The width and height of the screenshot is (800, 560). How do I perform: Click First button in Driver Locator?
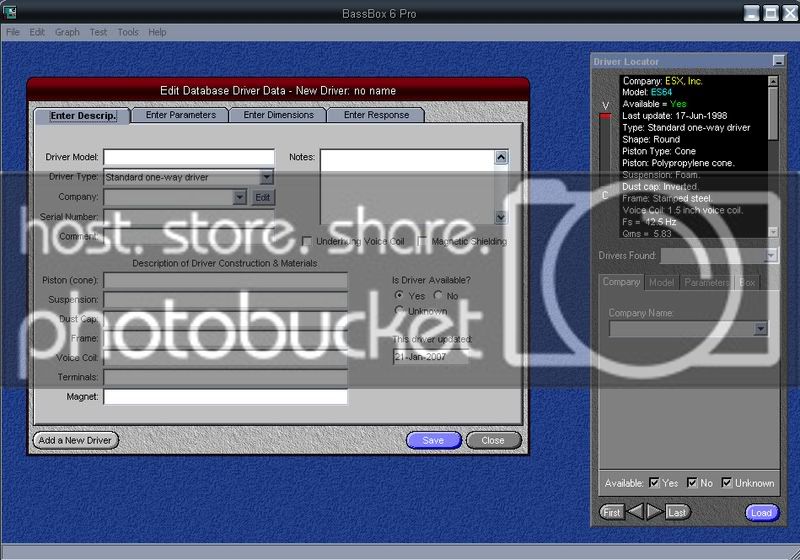[x=612, y=512]
